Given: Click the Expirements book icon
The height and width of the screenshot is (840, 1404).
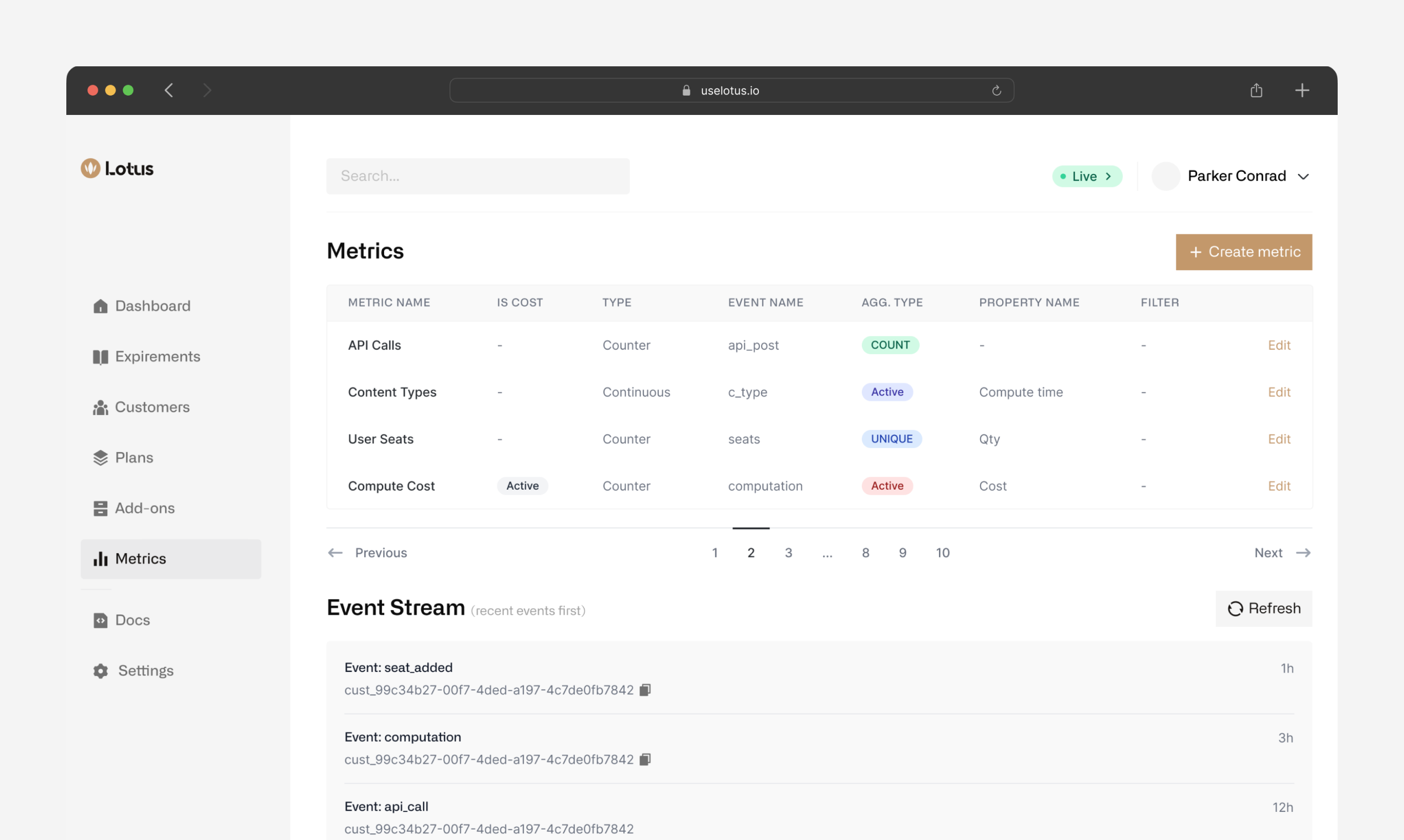Looking at the screenshot, I should tap(100, 356).
